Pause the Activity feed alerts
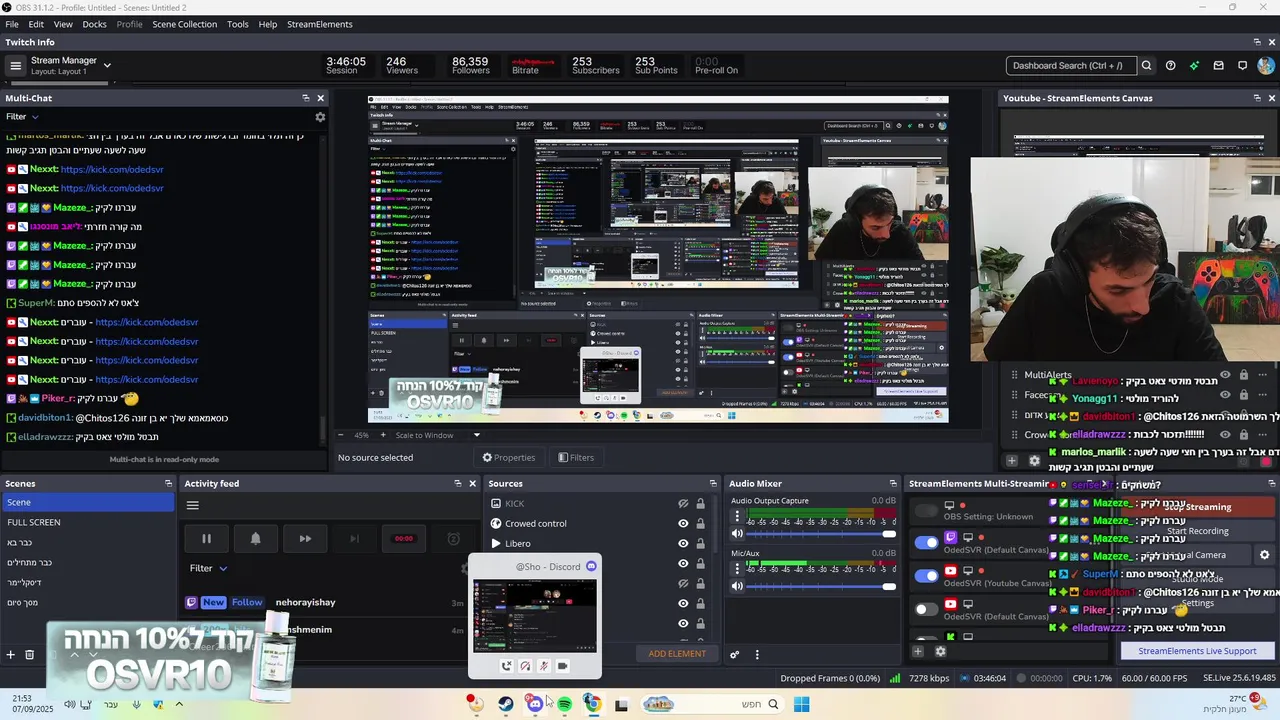The width and height of the screenshot is (1280, 720). [206, 538]
